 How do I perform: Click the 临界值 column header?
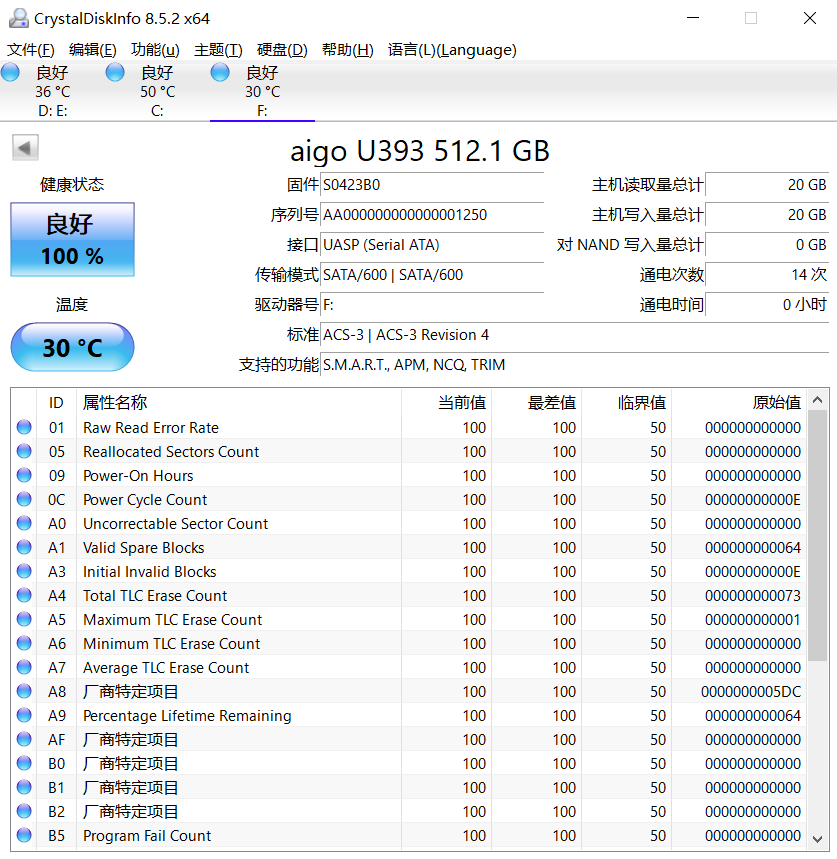[x=627, y=402]
